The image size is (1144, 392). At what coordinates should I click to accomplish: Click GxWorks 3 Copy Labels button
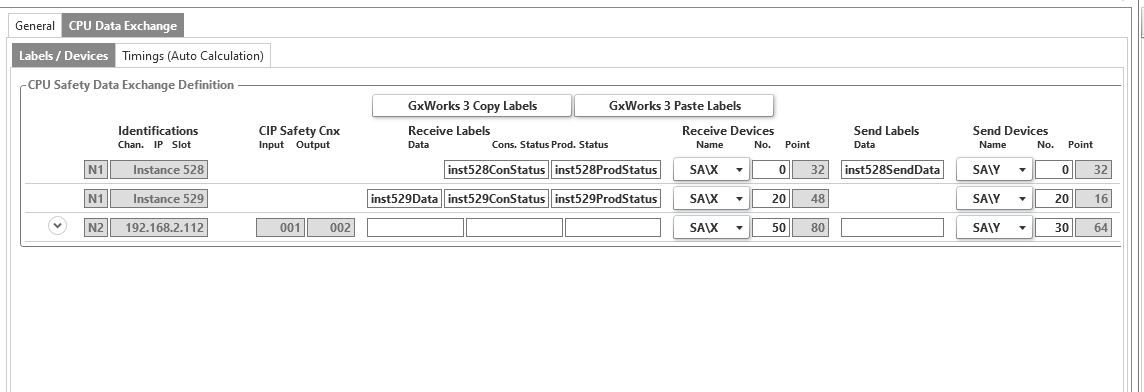[x=472, y=106]
